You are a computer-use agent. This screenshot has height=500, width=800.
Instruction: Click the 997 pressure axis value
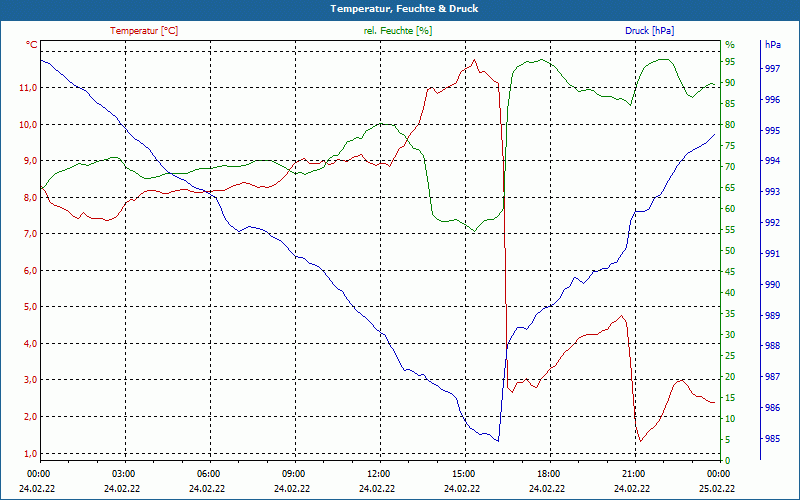[x=772, y=68]
